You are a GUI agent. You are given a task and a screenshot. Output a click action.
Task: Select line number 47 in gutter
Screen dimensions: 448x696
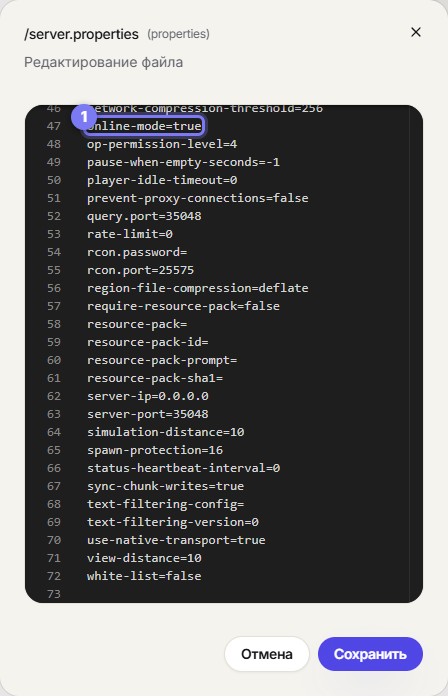coord(54,126)
